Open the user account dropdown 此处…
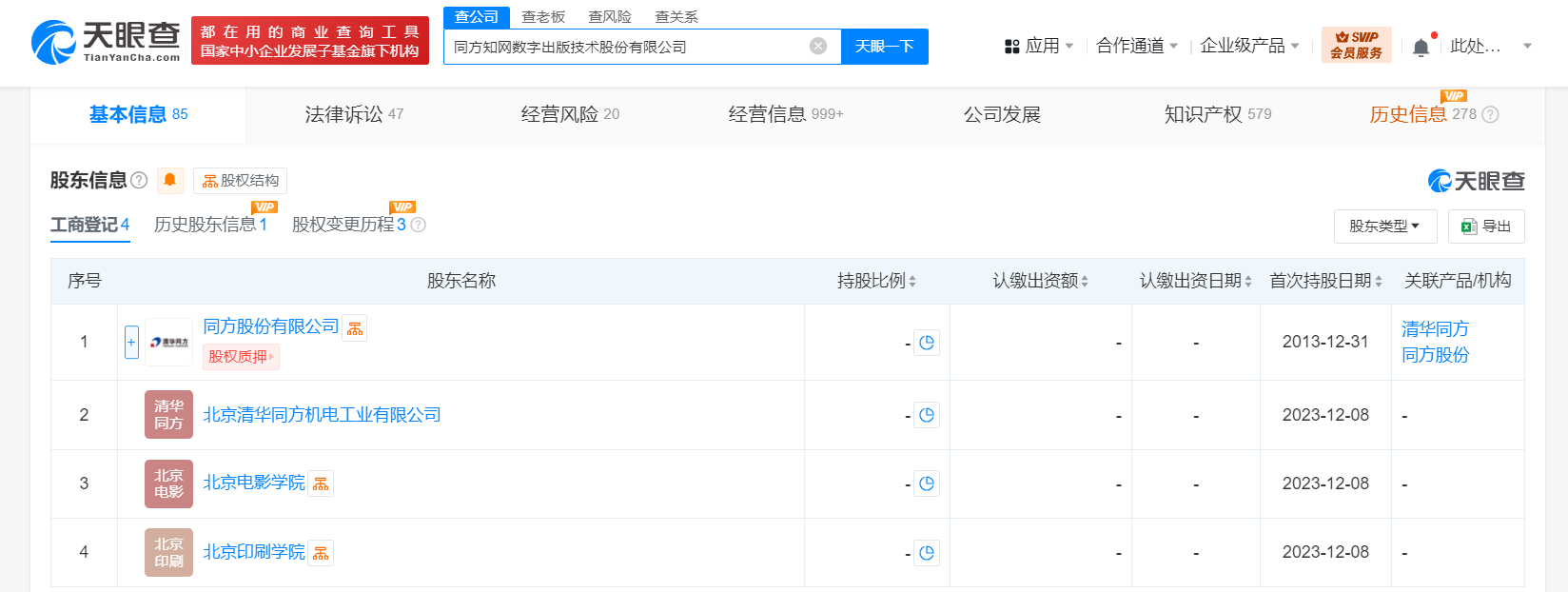Viewport: 1568px width, 592px height. [1491, 46]
